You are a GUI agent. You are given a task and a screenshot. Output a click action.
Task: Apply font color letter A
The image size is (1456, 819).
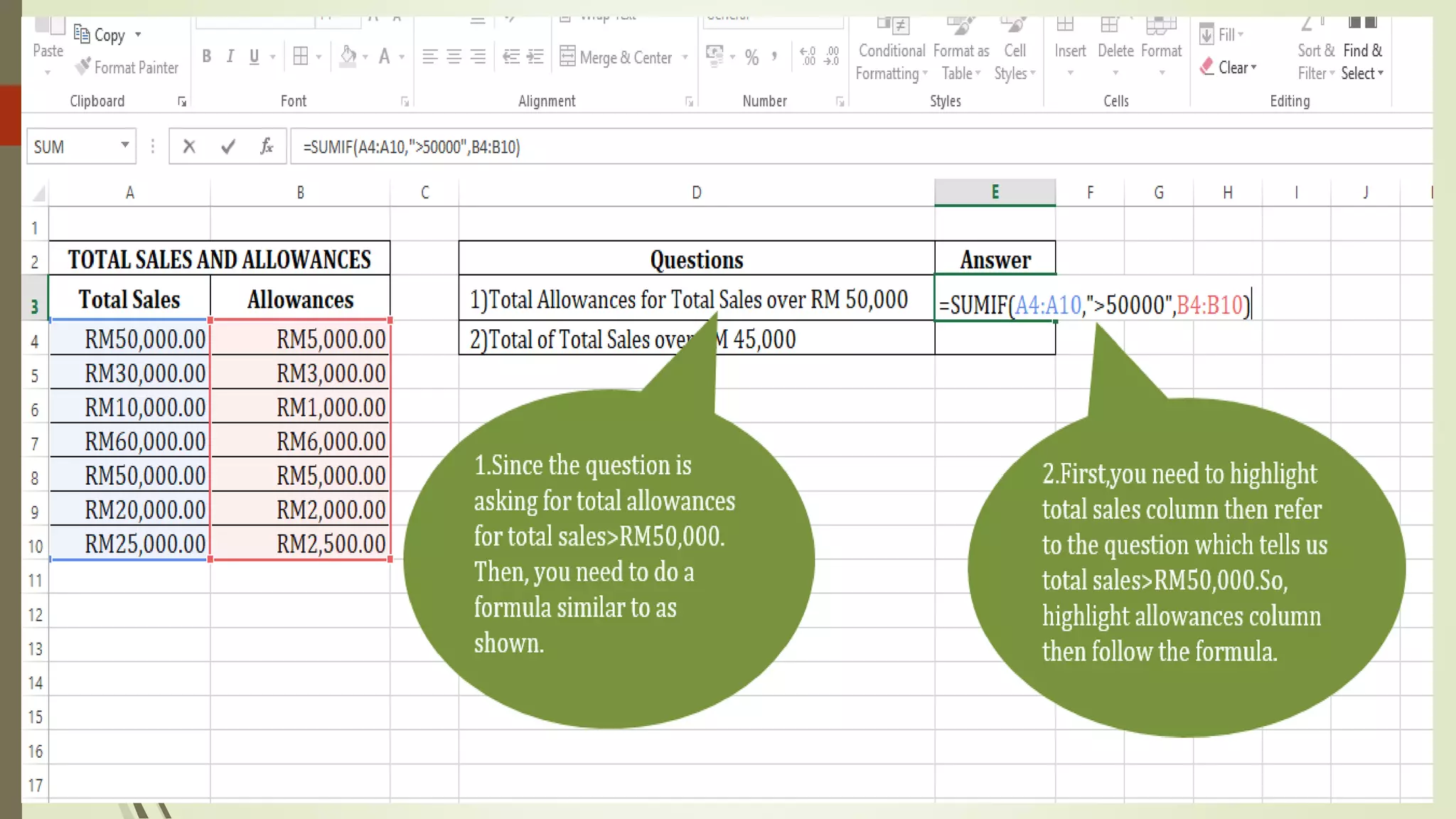click(384, 56)
